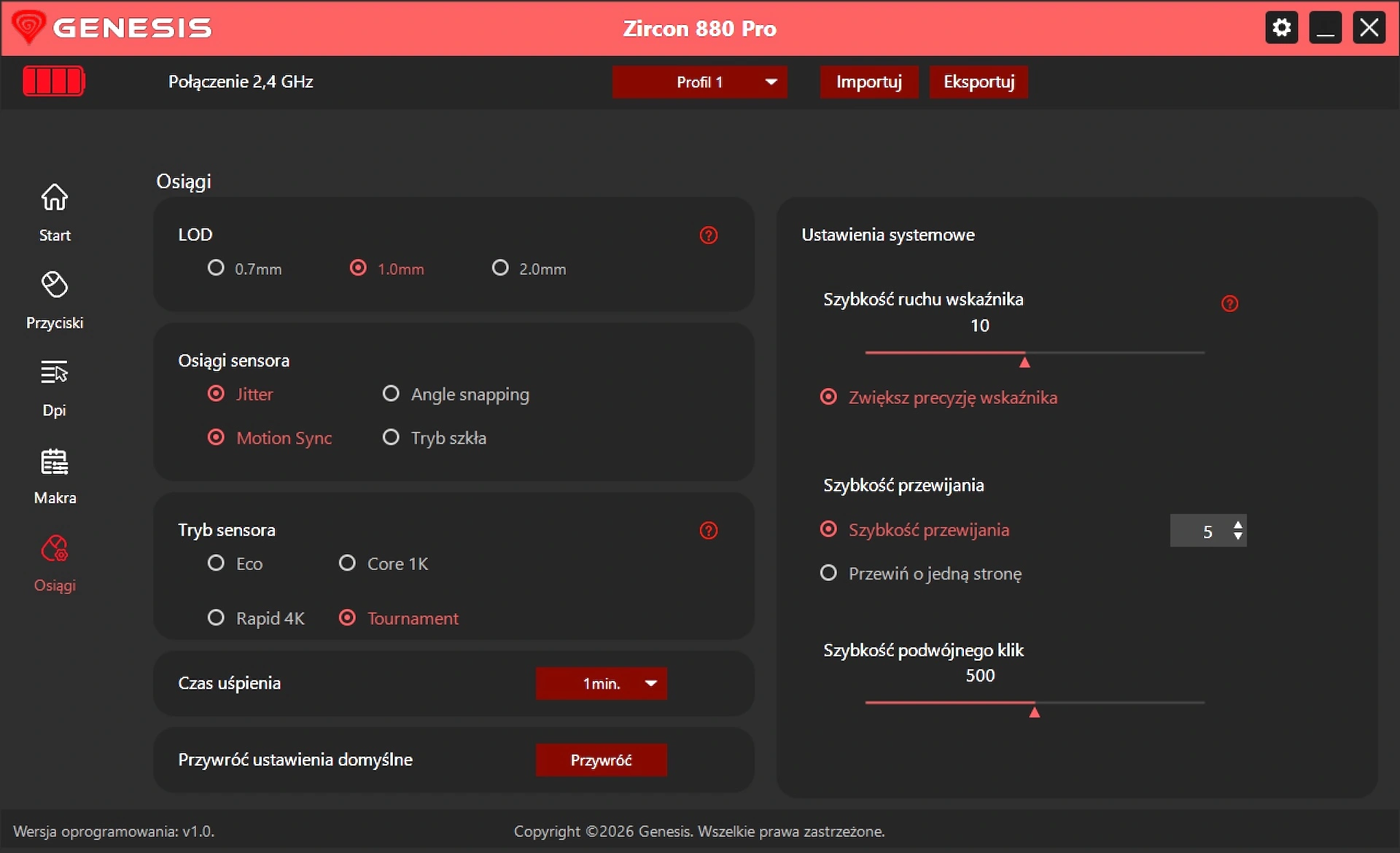Select LOD 1.0mm option

[387, 268]
